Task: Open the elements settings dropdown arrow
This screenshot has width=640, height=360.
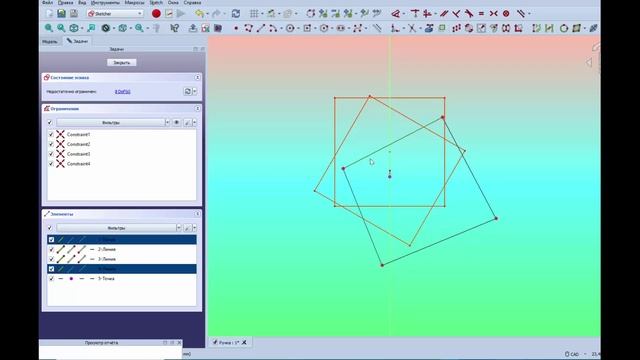Action: coord(194,228)
